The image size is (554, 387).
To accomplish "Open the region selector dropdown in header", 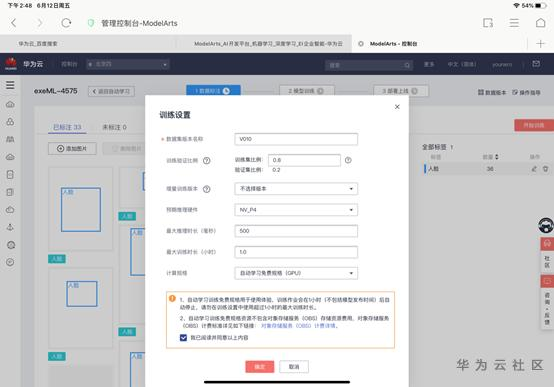I will click(128, 64).
